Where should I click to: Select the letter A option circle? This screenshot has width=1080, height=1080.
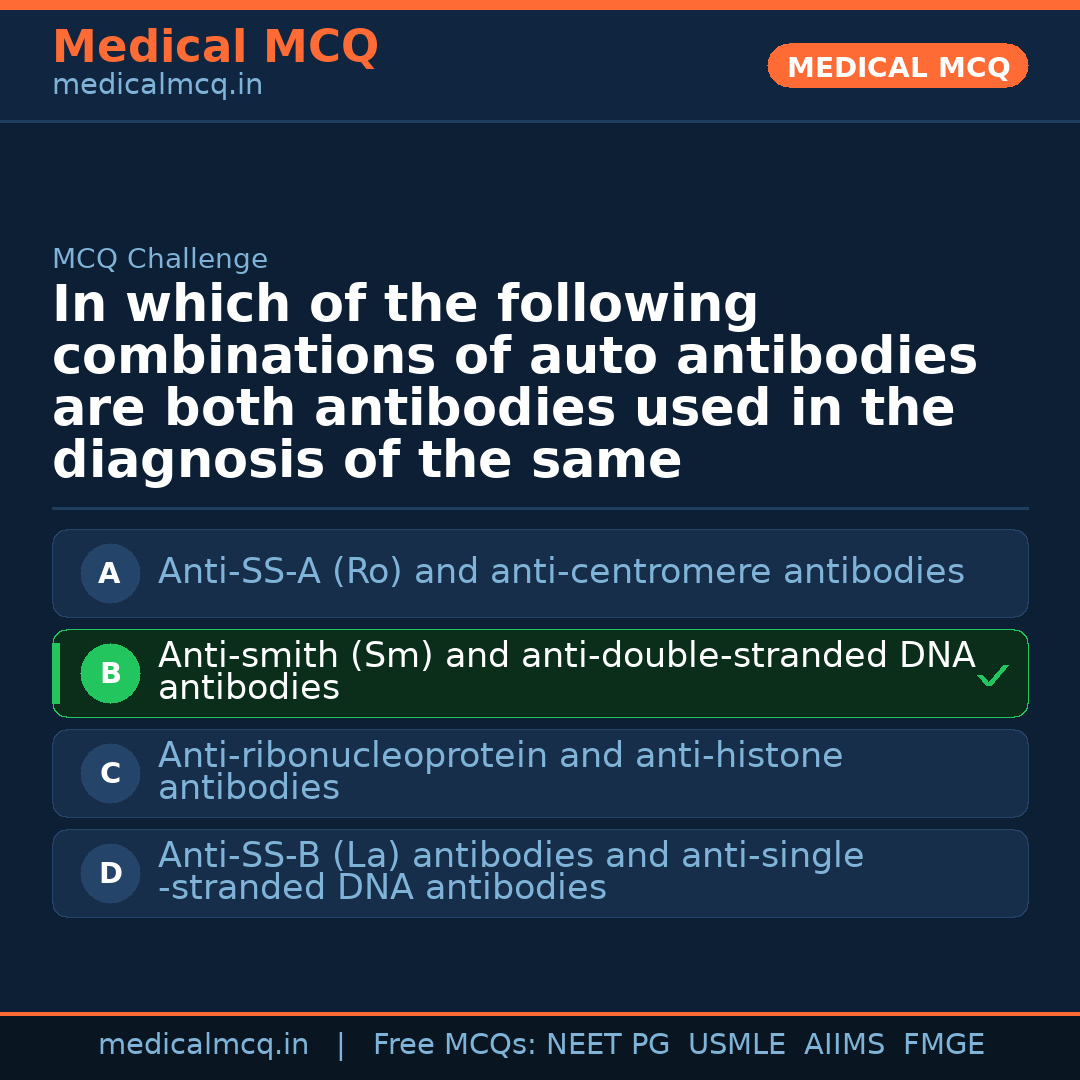(110, 574)
